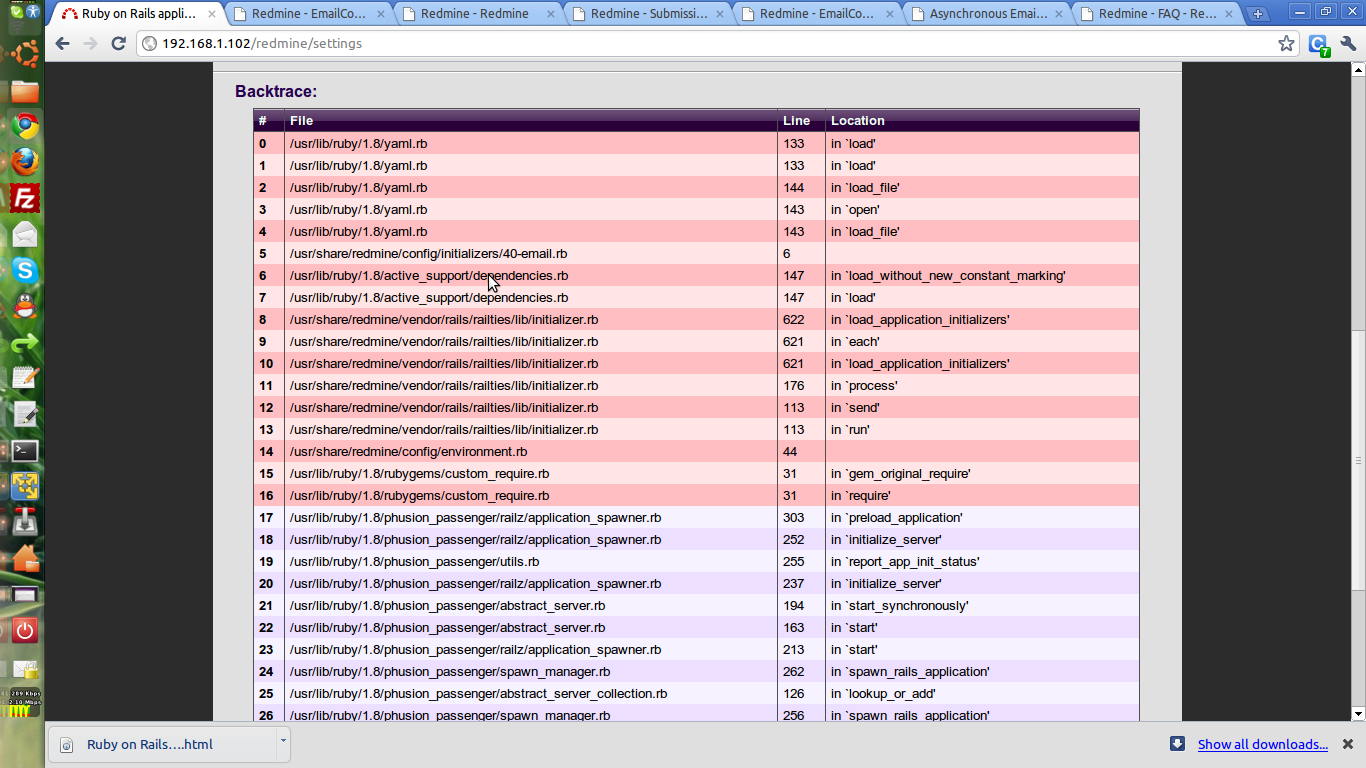This screenshot has height=768, width=1366.
Task: Open Chrome wrench settings menu
Action: point(1348,44)
